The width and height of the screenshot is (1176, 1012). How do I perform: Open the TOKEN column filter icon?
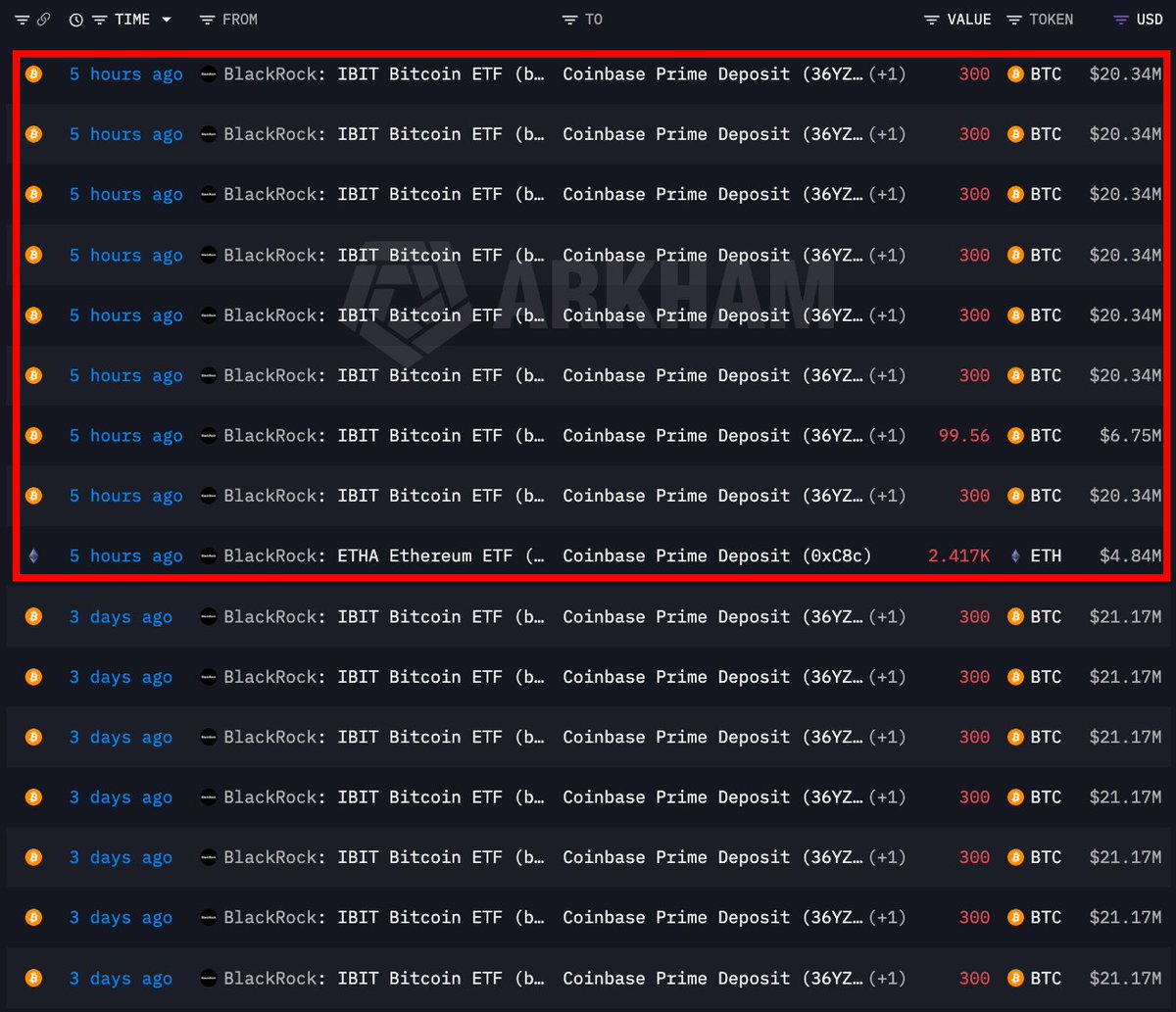click(1014, 20)
